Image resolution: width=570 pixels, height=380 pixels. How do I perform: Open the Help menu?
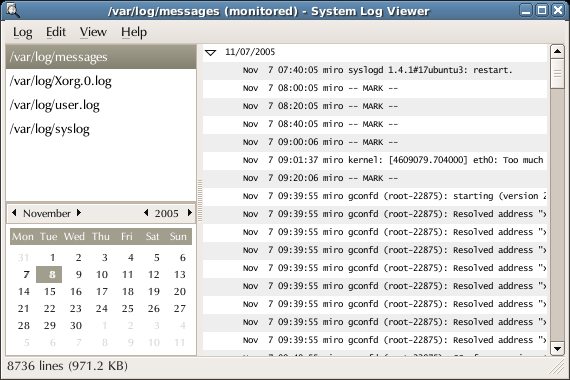[134, 32]
